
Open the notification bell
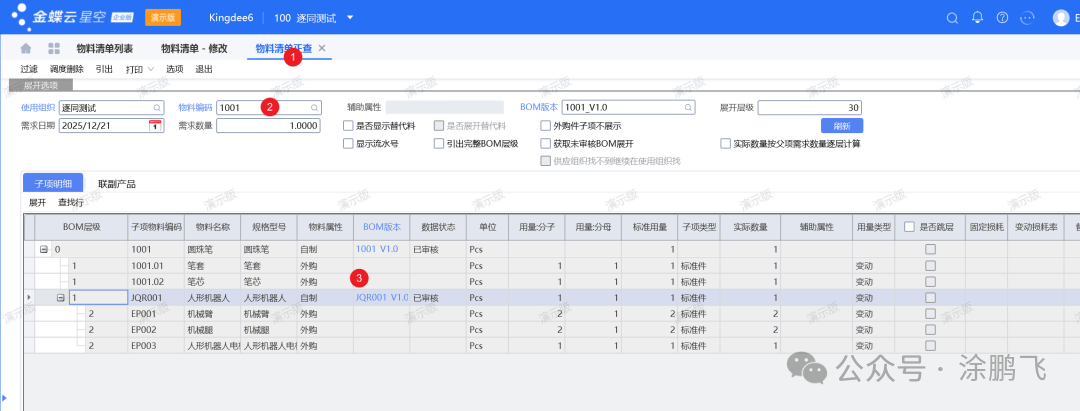(x=976, y=18)
